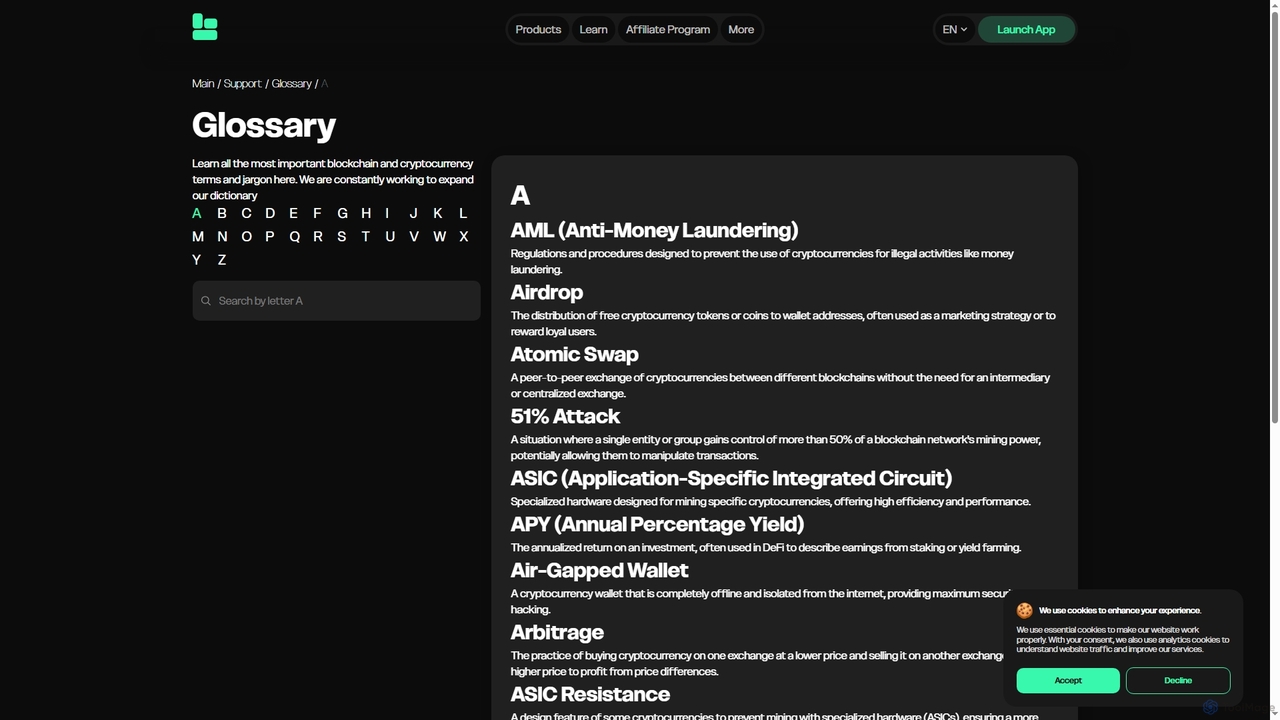Go to Main breadcrumb link
This screenshot has width=1280, height=720.
click(x=203, y=84)
